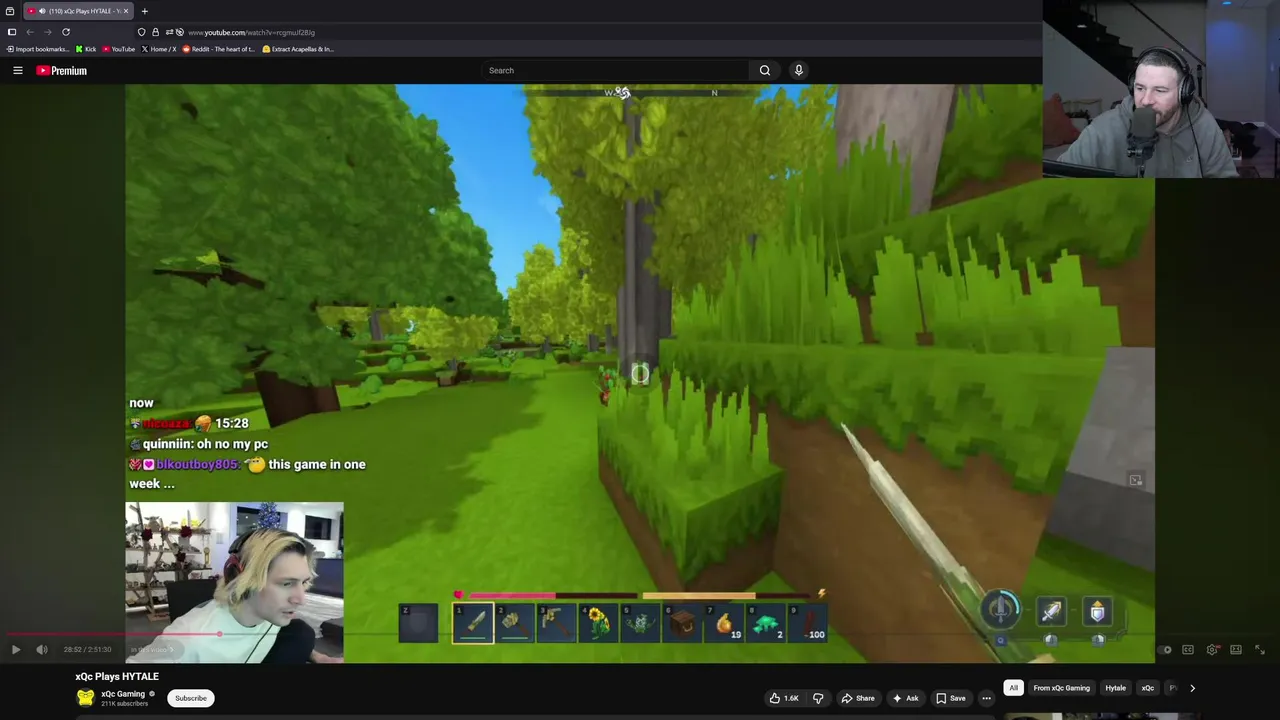Viewport: 1280px width, 720px height.
Task: Open the browser tab list dropdown at the top left
Action: [x=10, y=11]
